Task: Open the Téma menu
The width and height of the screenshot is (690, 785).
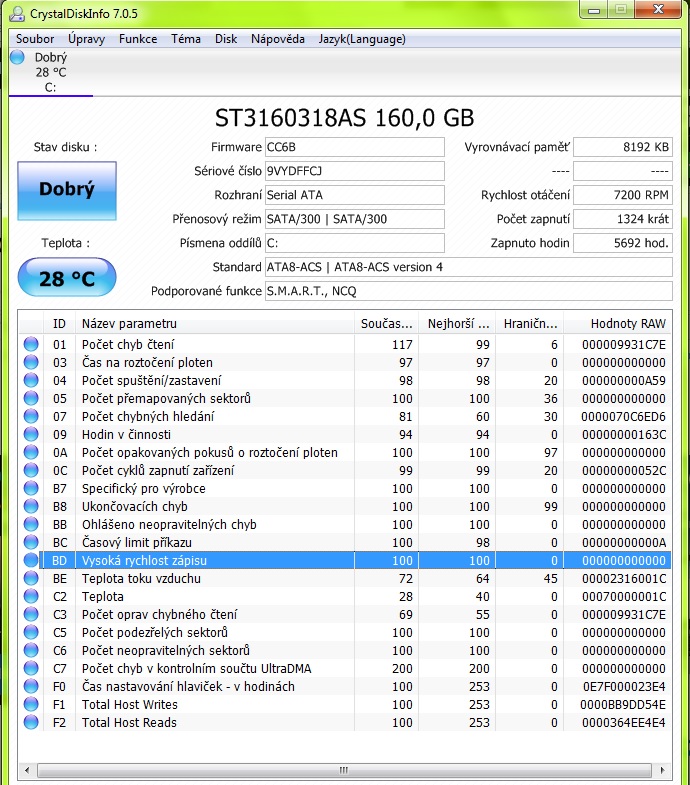Action: [x=186, y=39]
